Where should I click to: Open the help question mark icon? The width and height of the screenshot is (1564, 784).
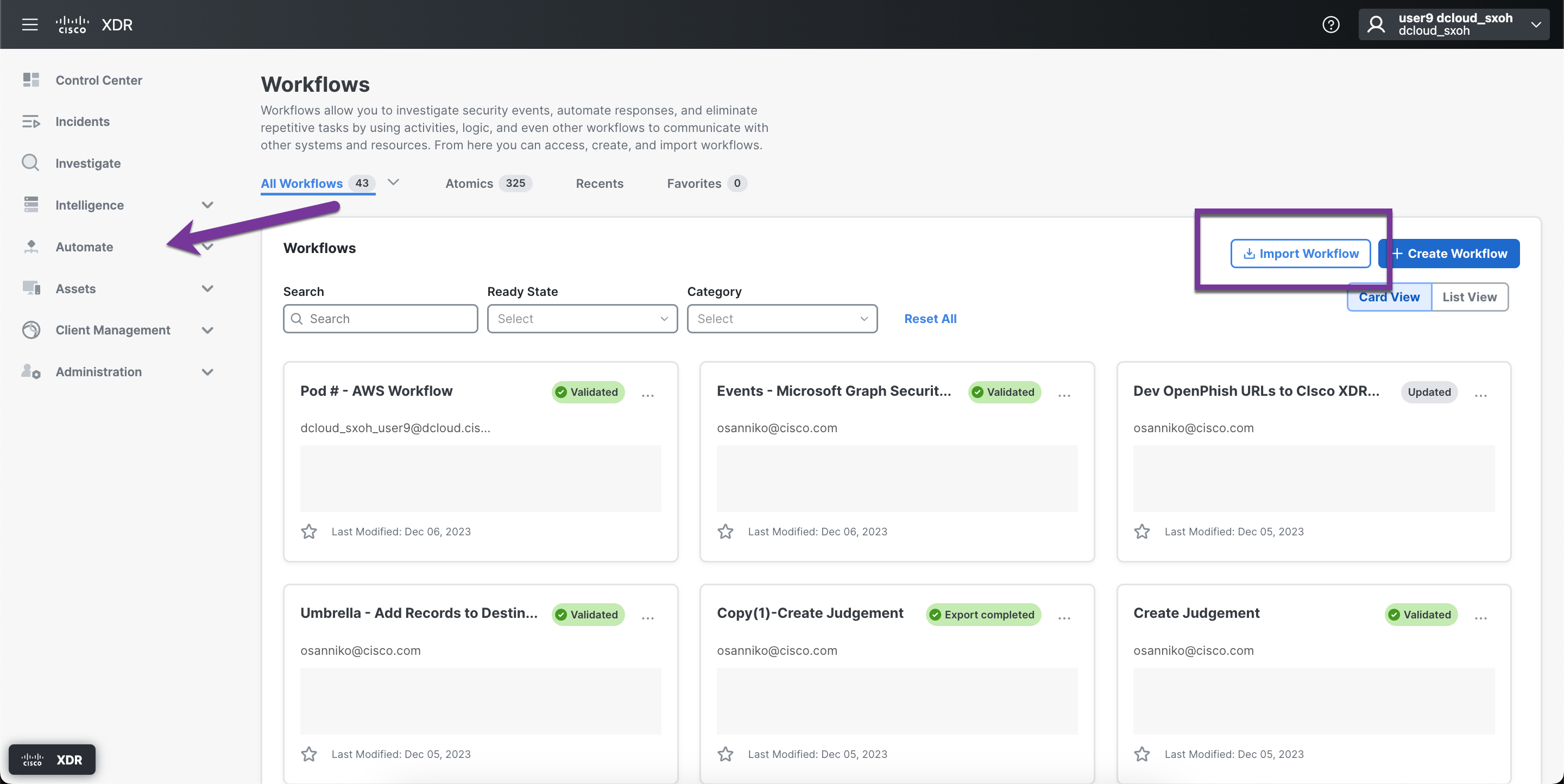(x=1330, y=24)
